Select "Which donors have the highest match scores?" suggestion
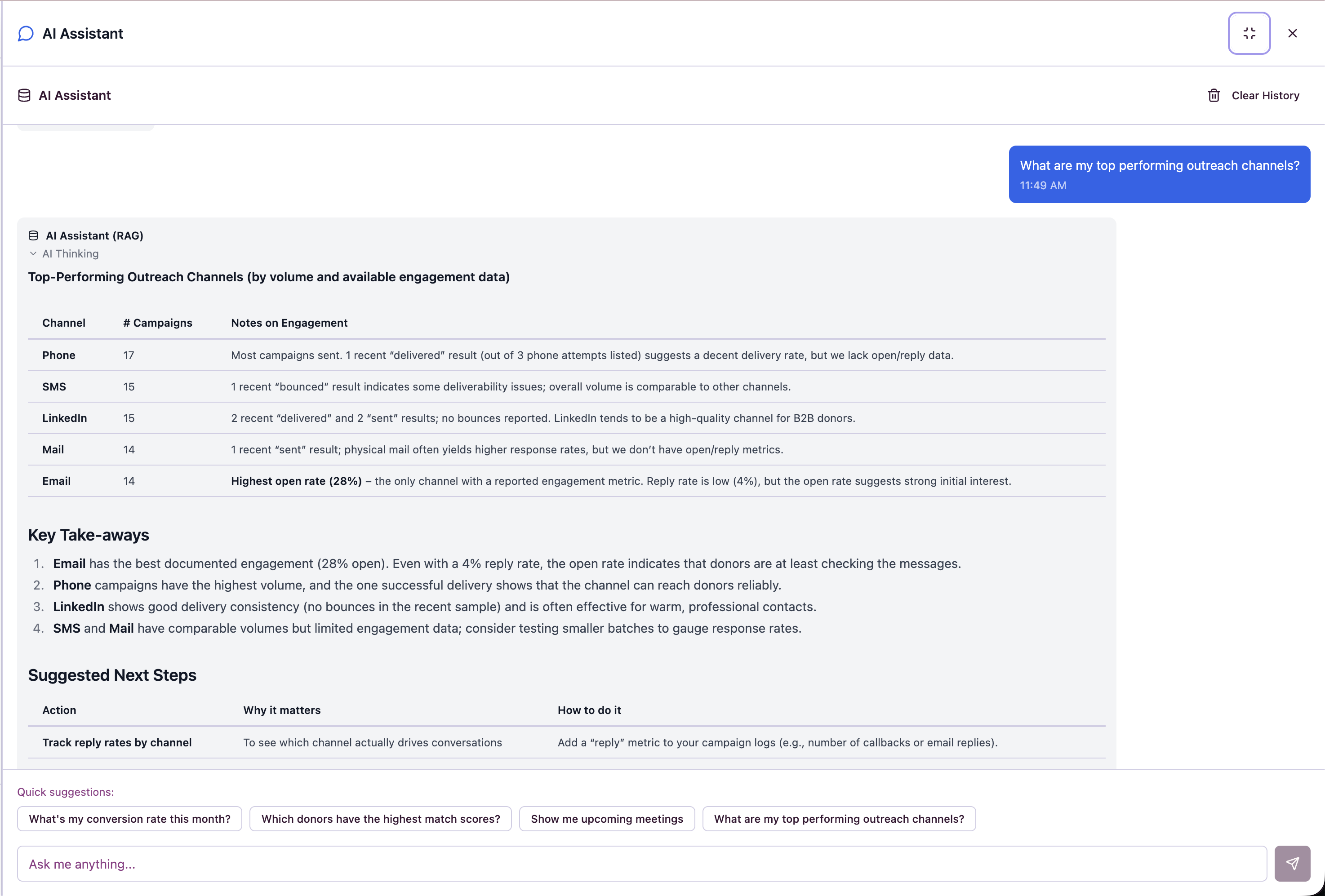This screenshot has height=896, width=1325. tap(380, 818)
